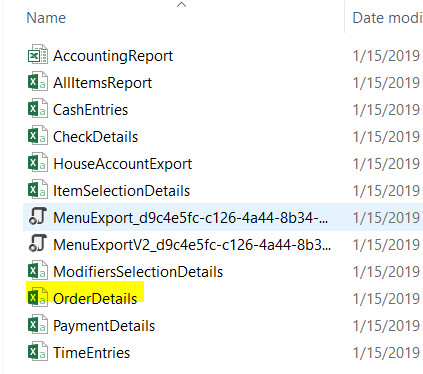
Task: Click the date in the TimeEntries row
Action: [386, 353]
